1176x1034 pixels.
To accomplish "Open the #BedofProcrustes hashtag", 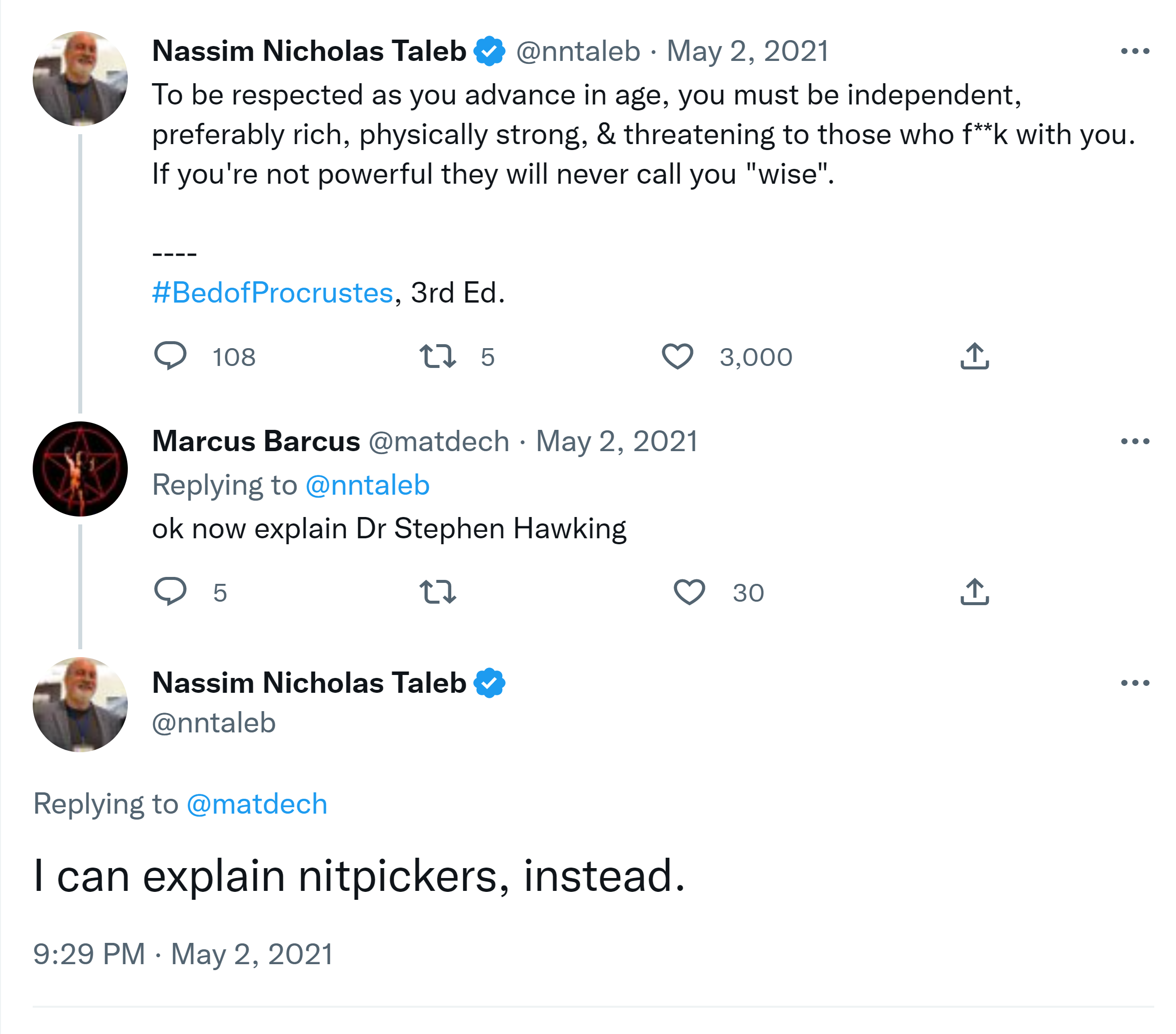I will click(x=273, y=293).
